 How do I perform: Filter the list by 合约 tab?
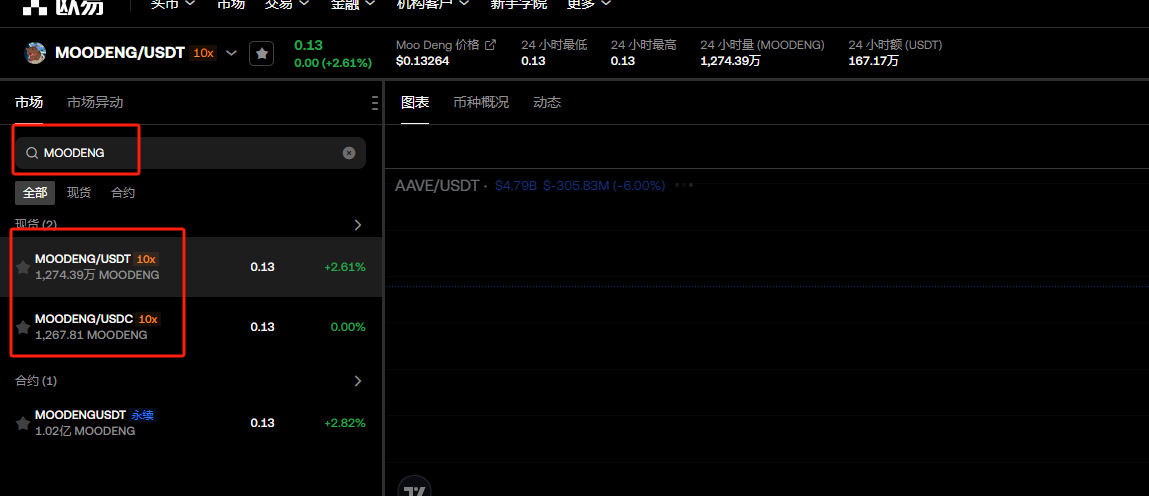(123, 193)
